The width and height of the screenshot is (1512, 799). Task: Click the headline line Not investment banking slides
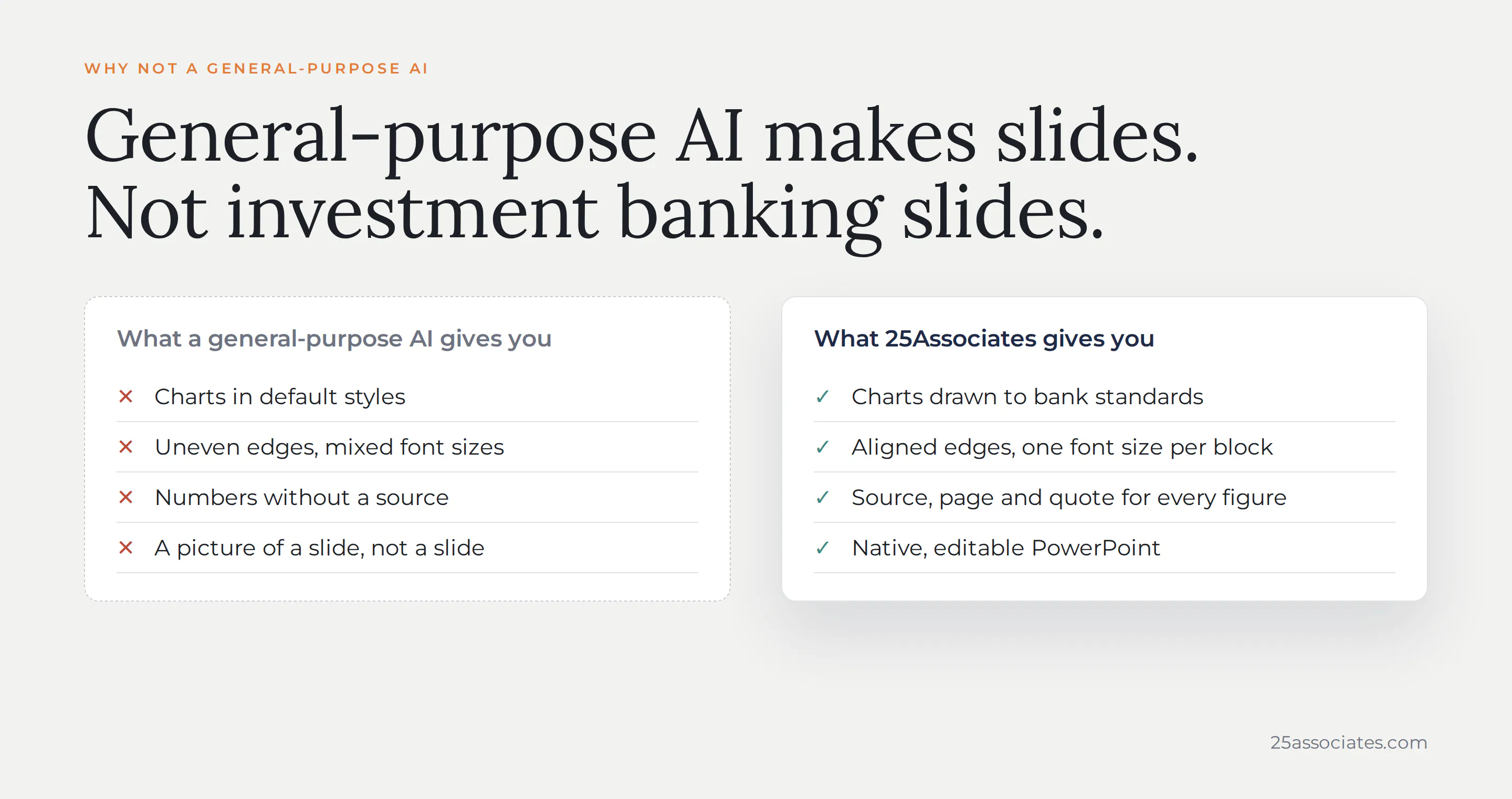point(594,215)
